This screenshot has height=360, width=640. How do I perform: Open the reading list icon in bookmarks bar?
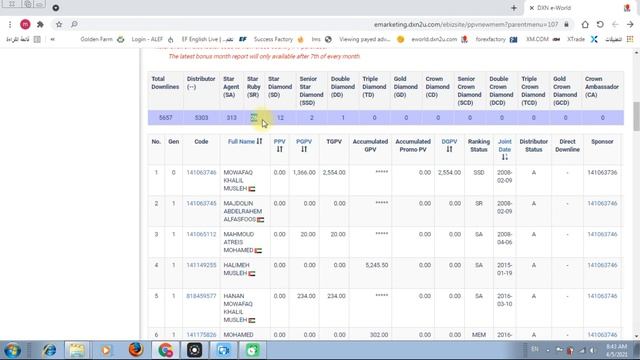coord(37,39)
